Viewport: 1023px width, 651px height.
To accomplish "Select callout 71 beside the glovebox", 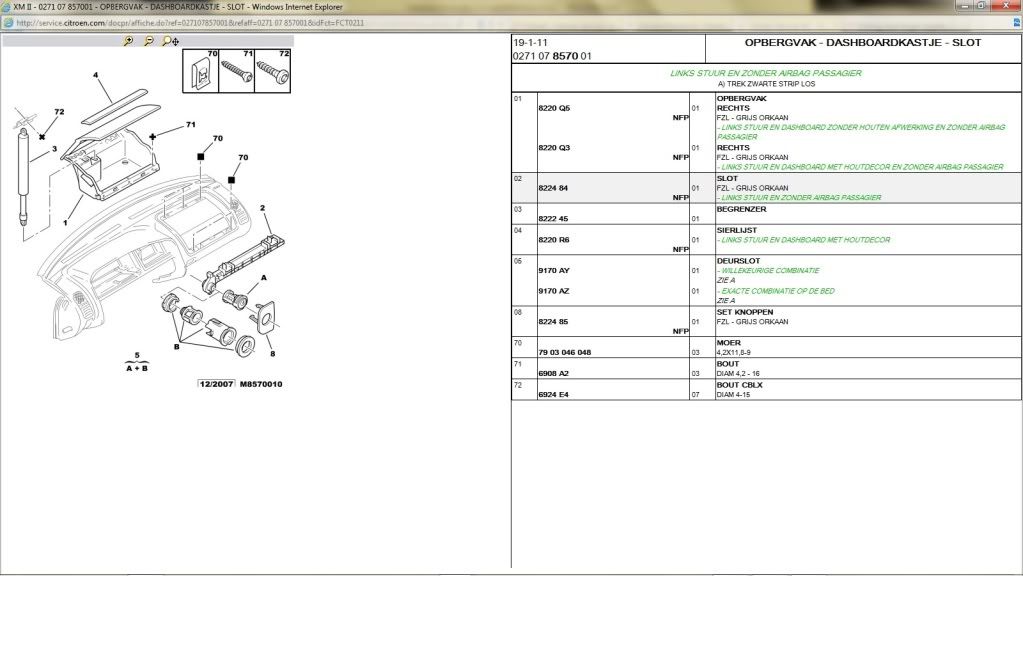I will pos(191,124).
